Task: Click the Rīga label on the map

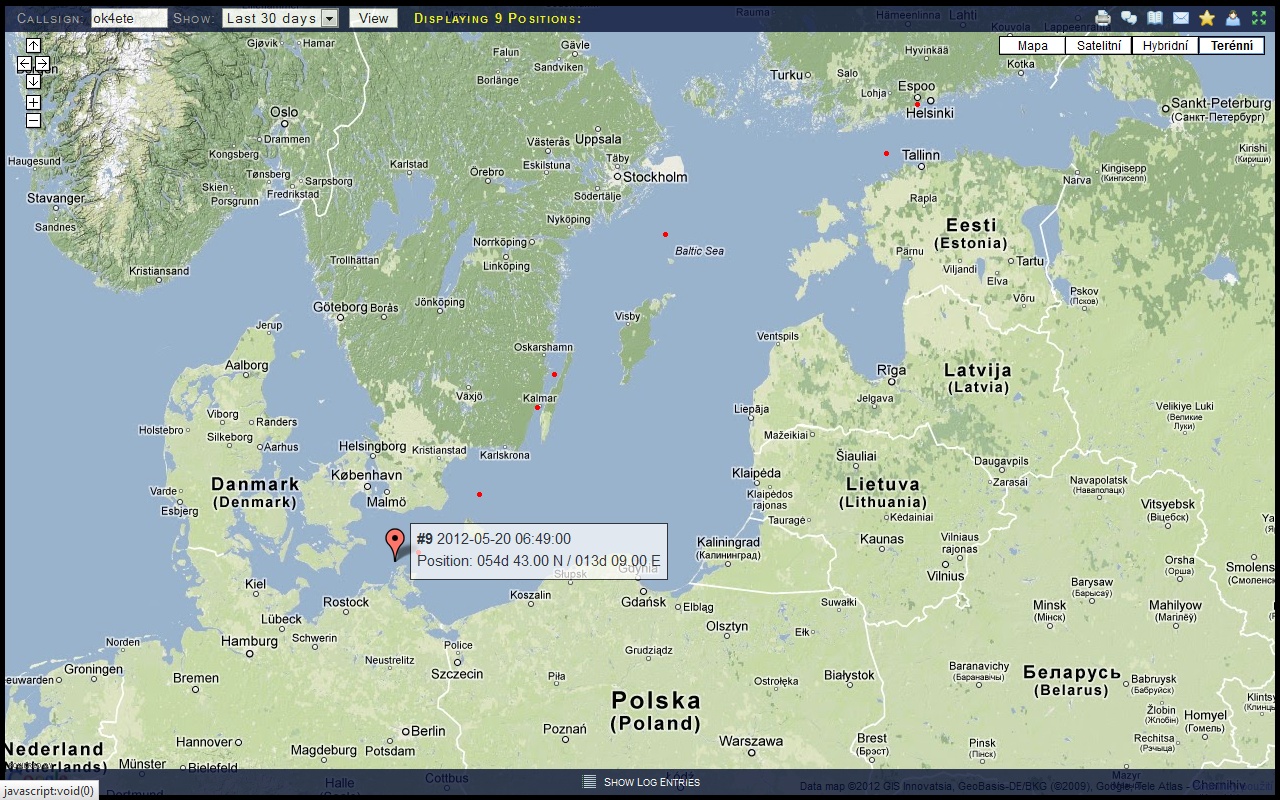Action: tap(892, 370)
